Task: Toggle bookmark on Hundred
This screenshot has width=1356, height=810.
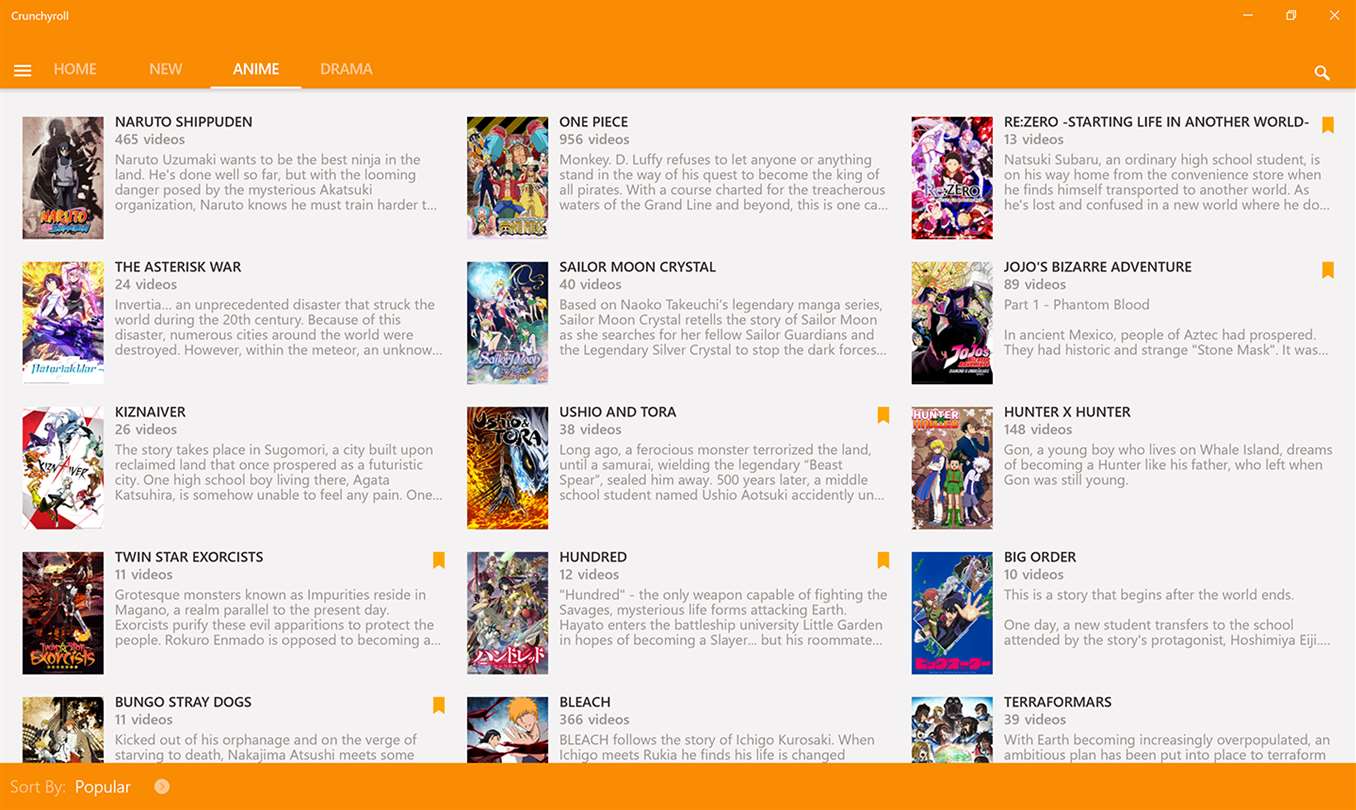Action: pos(883,560)
